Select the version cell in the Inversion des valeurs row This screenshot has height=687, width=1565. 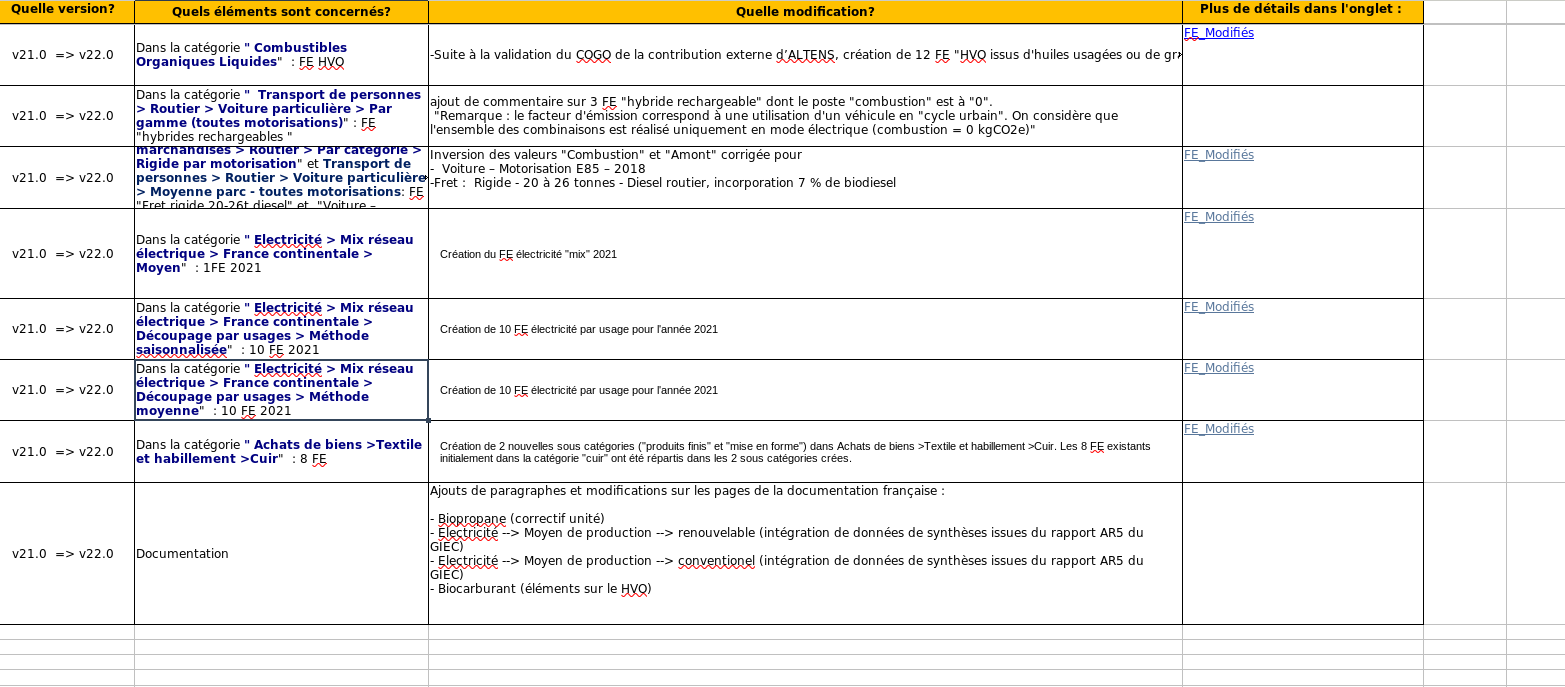coord(67,178)
